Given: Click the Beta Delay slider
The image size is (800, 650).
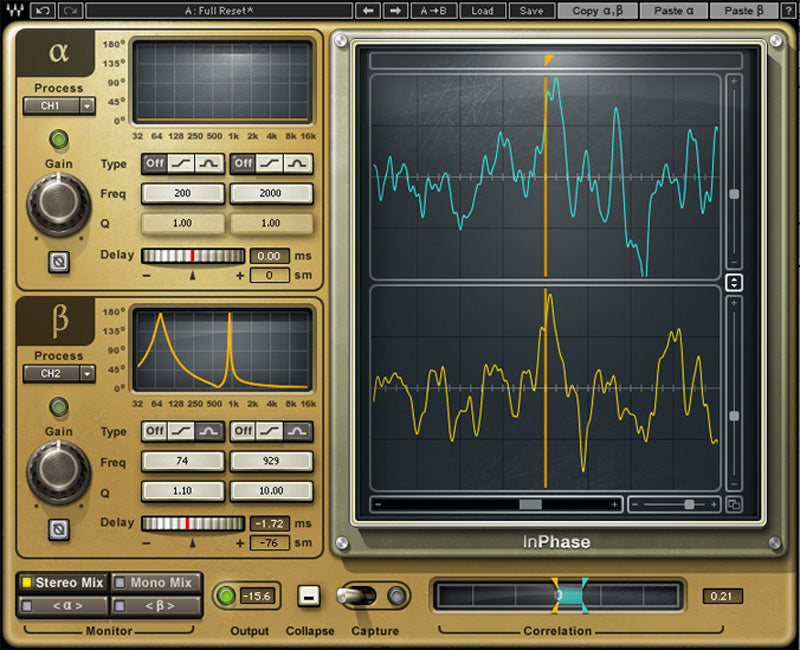Looking at the screenshot, I should tap(192, 522).
